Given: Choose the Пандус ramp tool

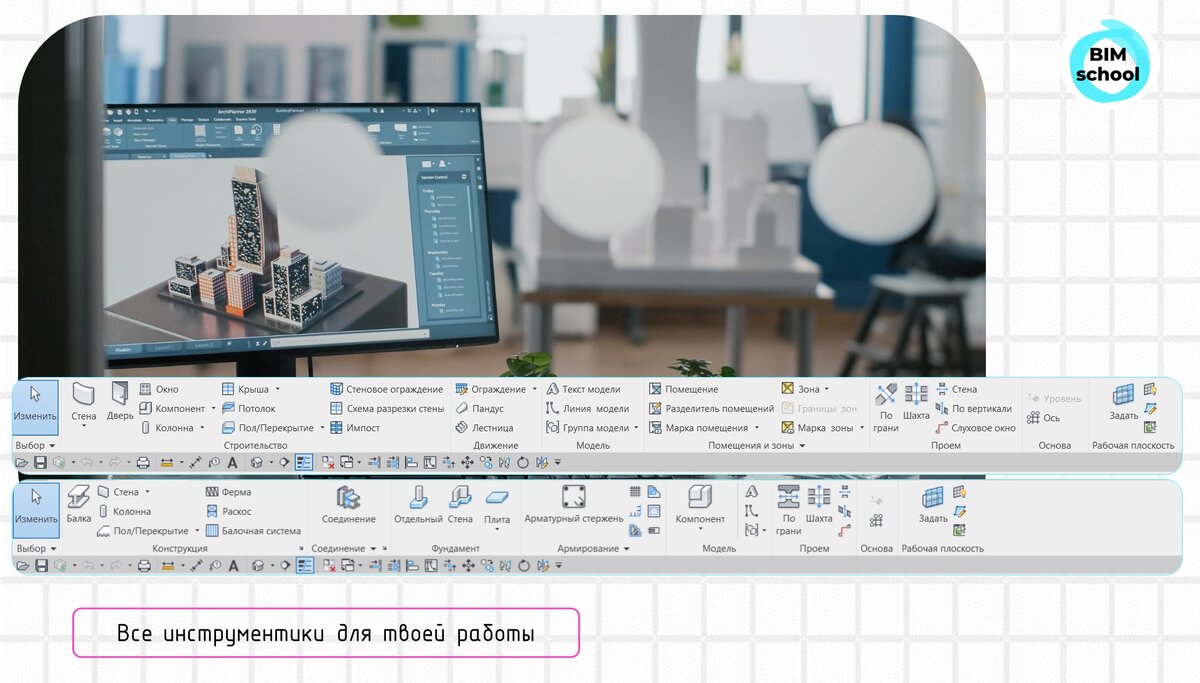Looking at the screenshot, I should 479,408.
